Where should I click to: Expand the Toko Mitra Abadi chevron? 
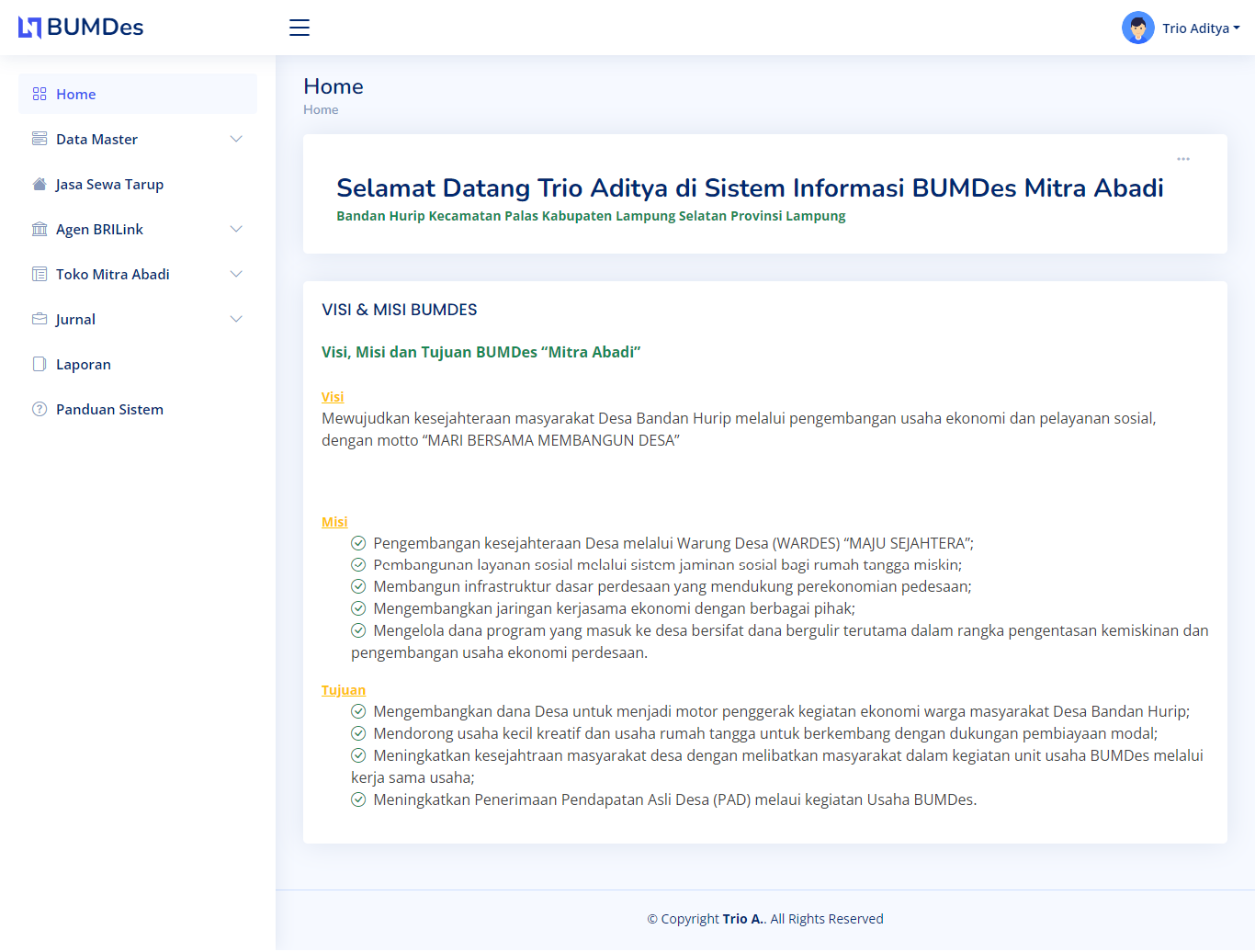click(x=236, y=274)
